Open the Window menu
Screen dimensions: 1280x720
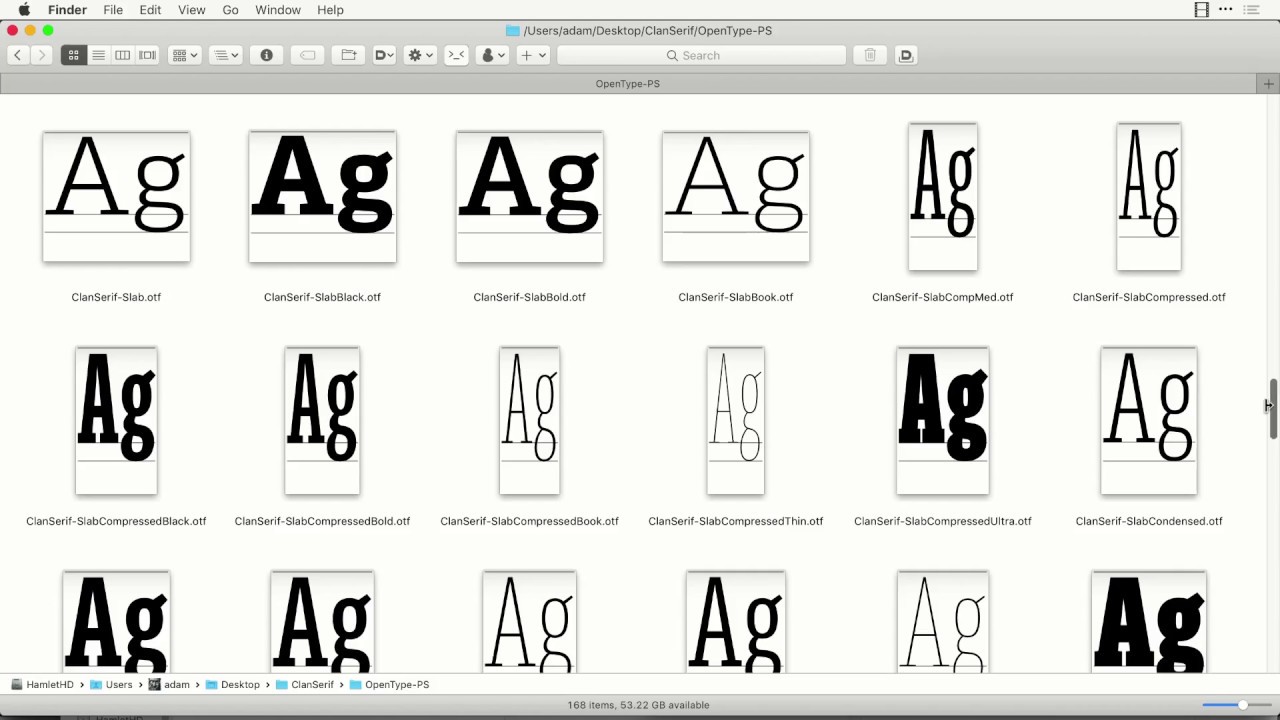pos(278,10)
